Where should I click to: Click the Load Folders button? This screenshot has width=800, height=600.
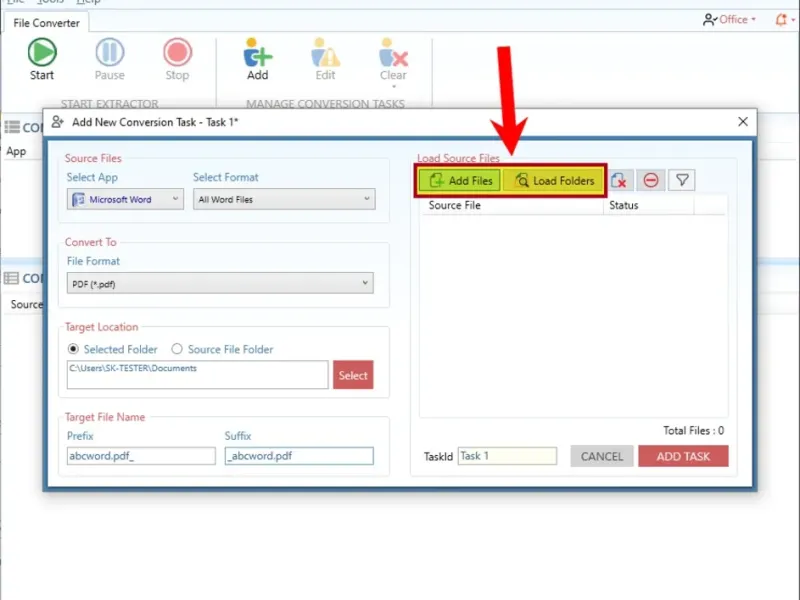(x=553, y=181)
